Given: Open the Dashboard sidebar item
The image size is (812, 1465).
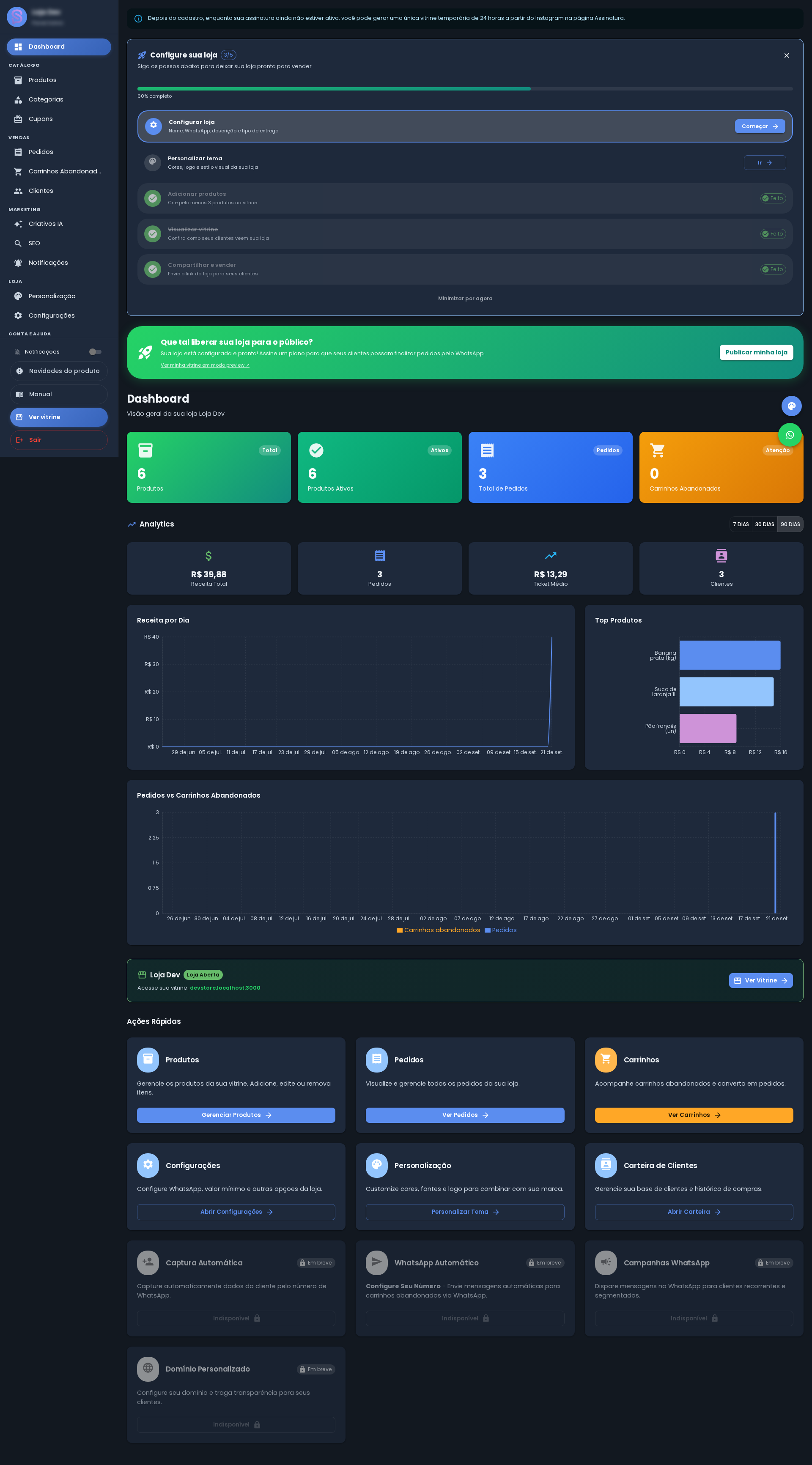Looking at the screenshot, I should 58,47.
